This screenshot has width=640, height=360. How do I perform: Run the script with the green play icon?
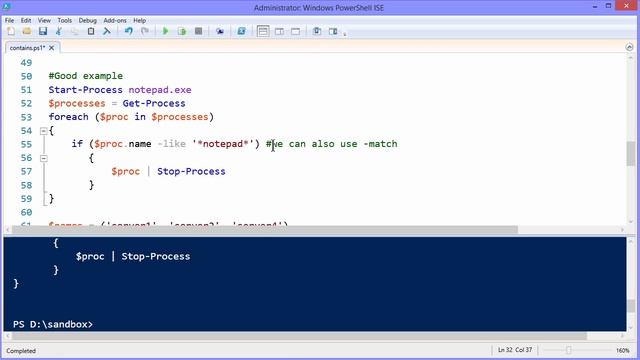[166, 31]
